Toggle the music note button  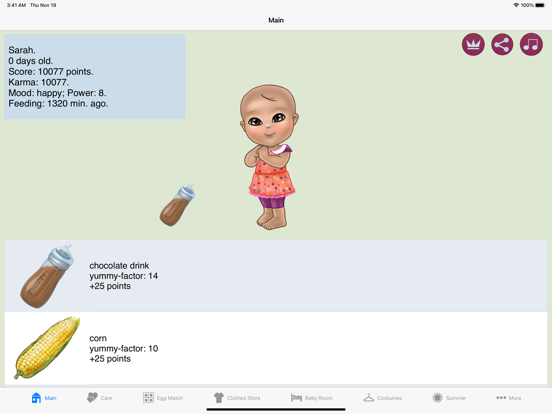tap(531, 45)
